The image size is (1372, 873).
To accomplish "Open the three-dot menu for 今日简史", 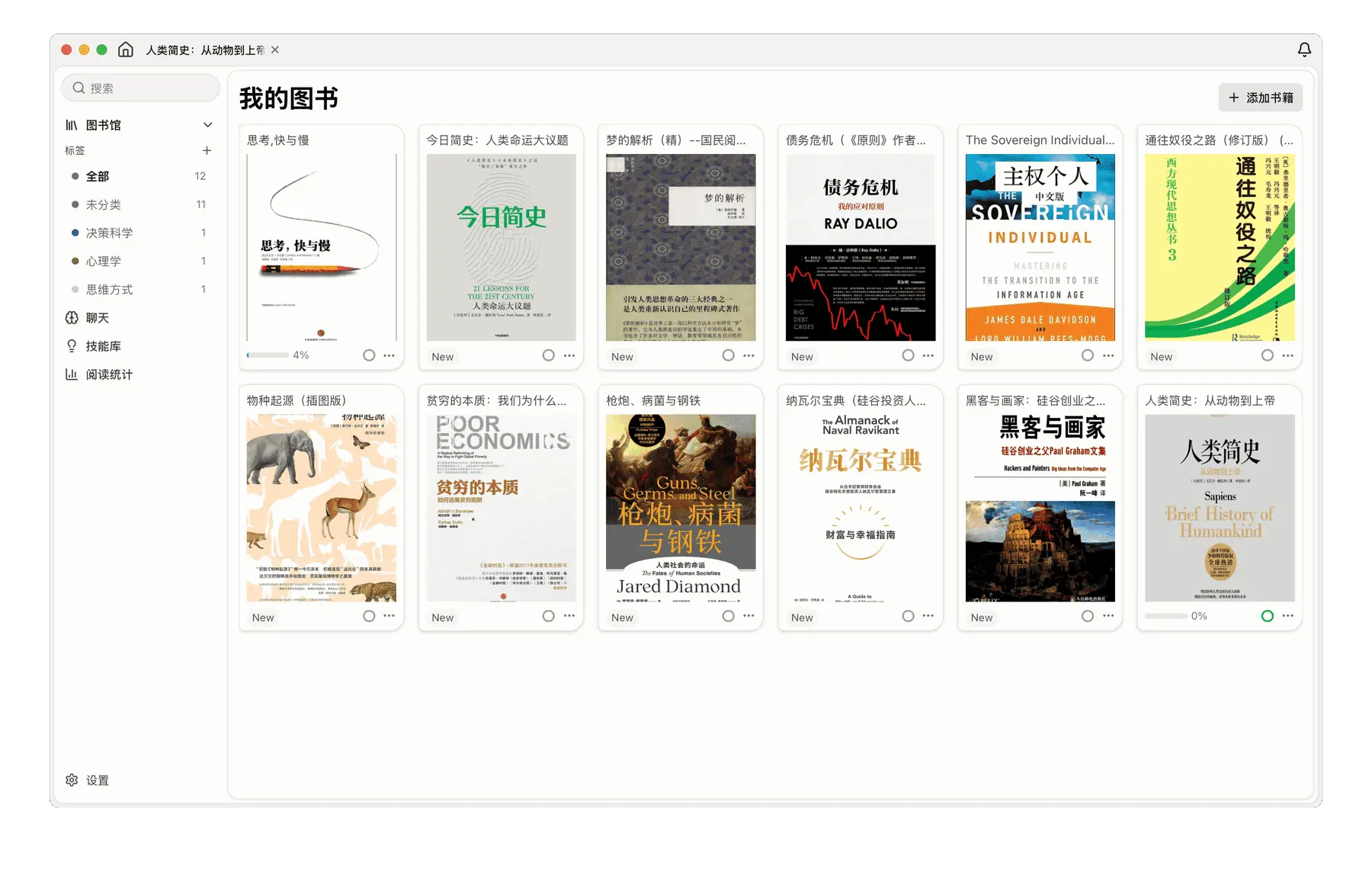I will click(x=569, y=355).
